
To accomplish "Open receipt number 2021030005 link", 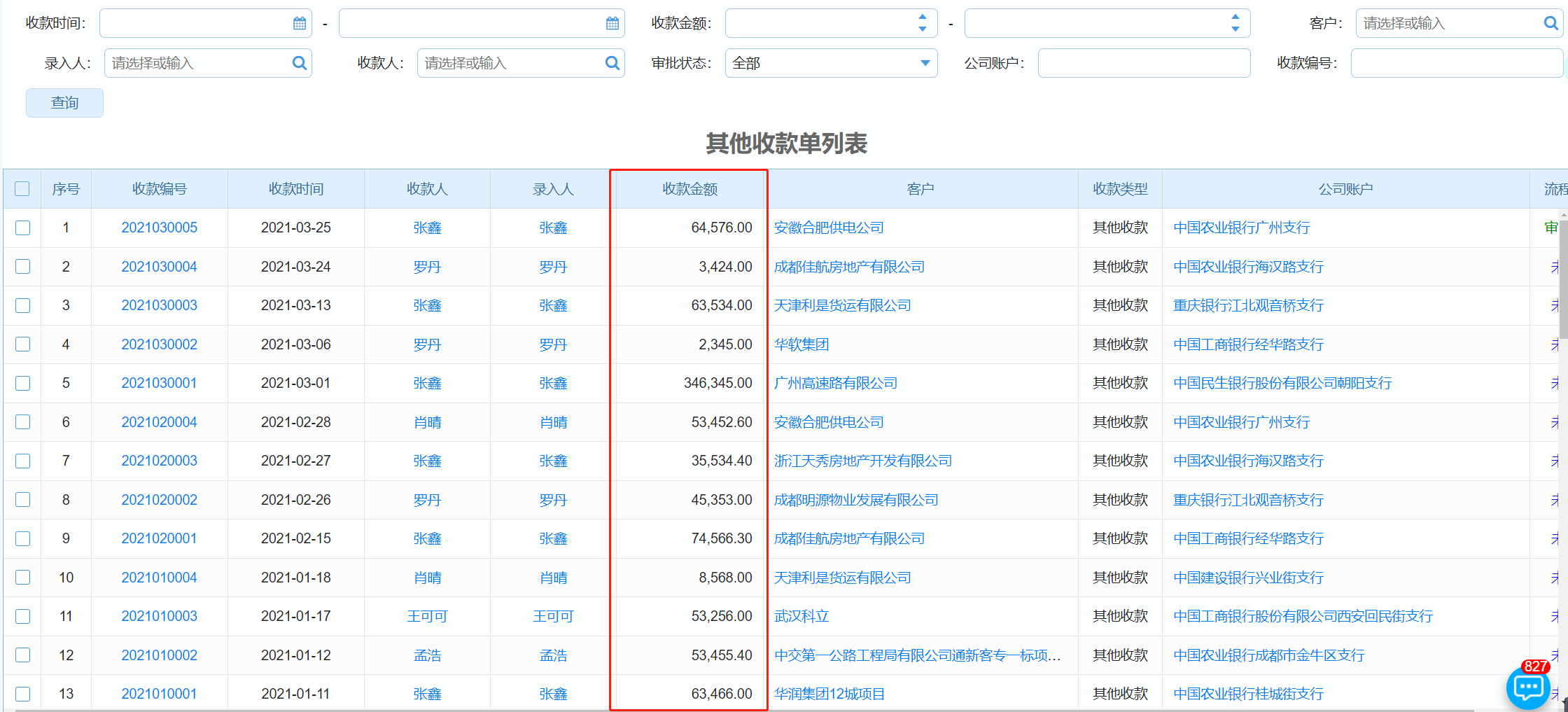I will coord(159,228).
